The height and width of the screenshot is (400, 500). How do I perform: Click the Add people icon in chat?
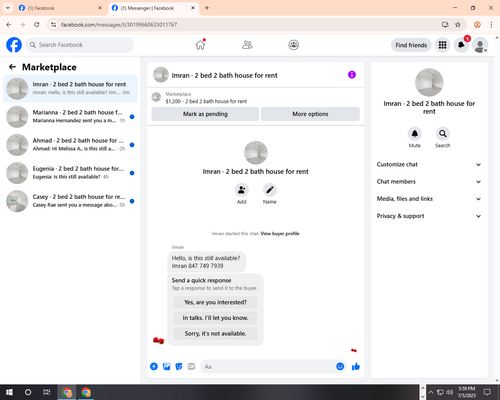click(241, 190)
